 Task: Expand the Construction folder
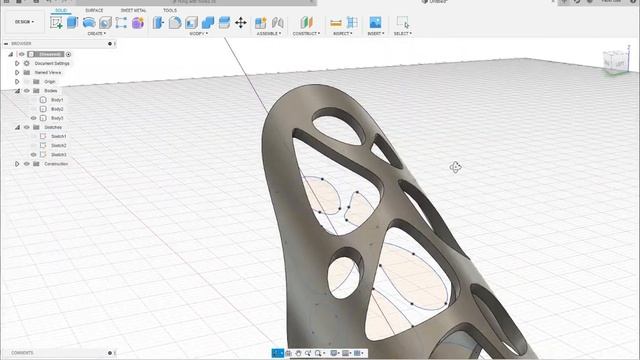[17, 164]
